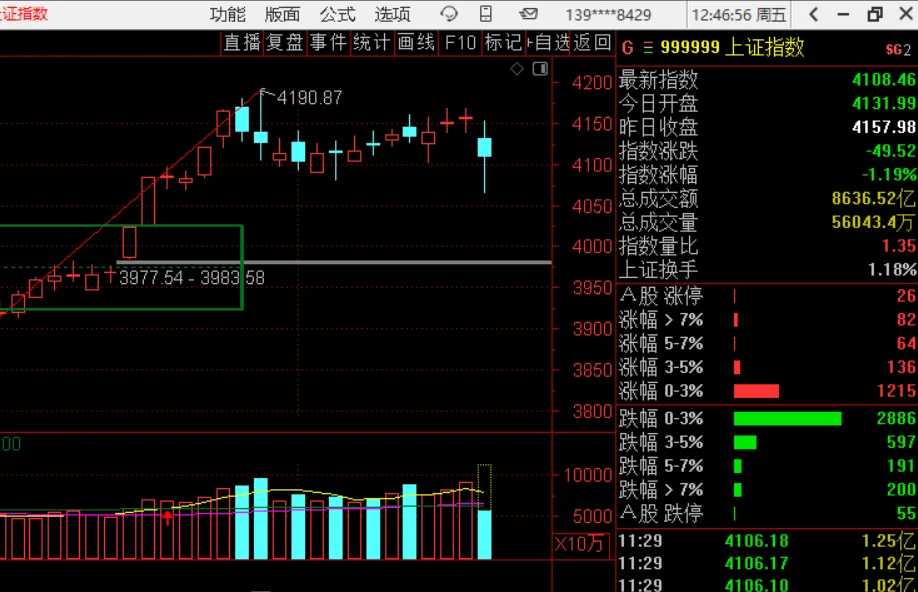The image size is (918, 592).
Task: Click the 跌幅 >7% count 200
Action: point(900,490)
